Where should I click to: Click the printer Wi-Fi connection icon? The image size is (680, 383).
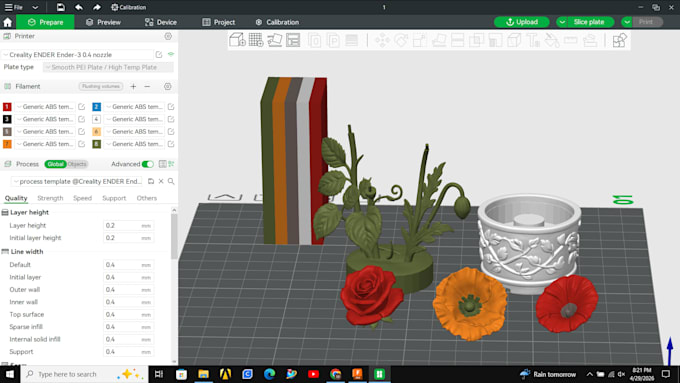[x=171, y=55]
